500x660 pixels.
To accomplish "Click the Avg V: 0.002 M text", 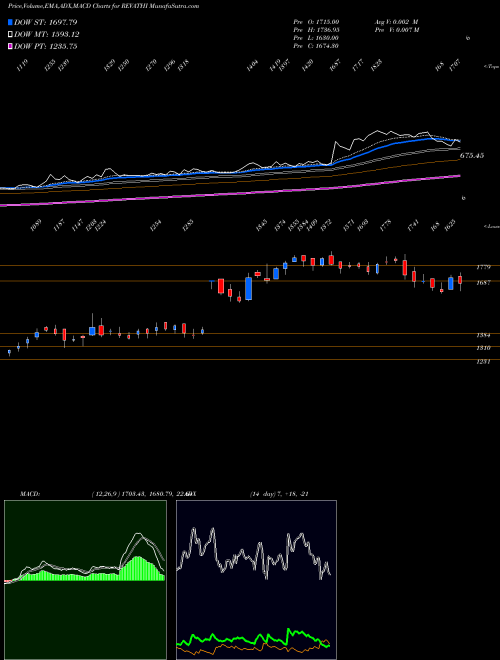I will (x=396, y=21).
